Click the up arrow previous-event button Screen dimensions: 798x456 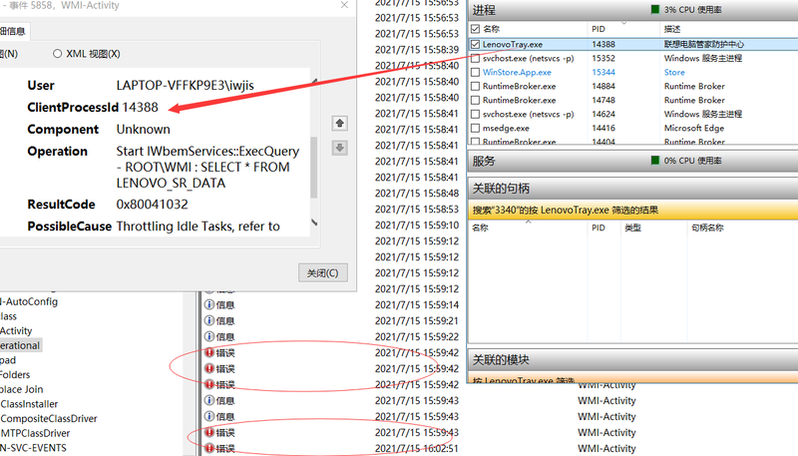(339, 122)
